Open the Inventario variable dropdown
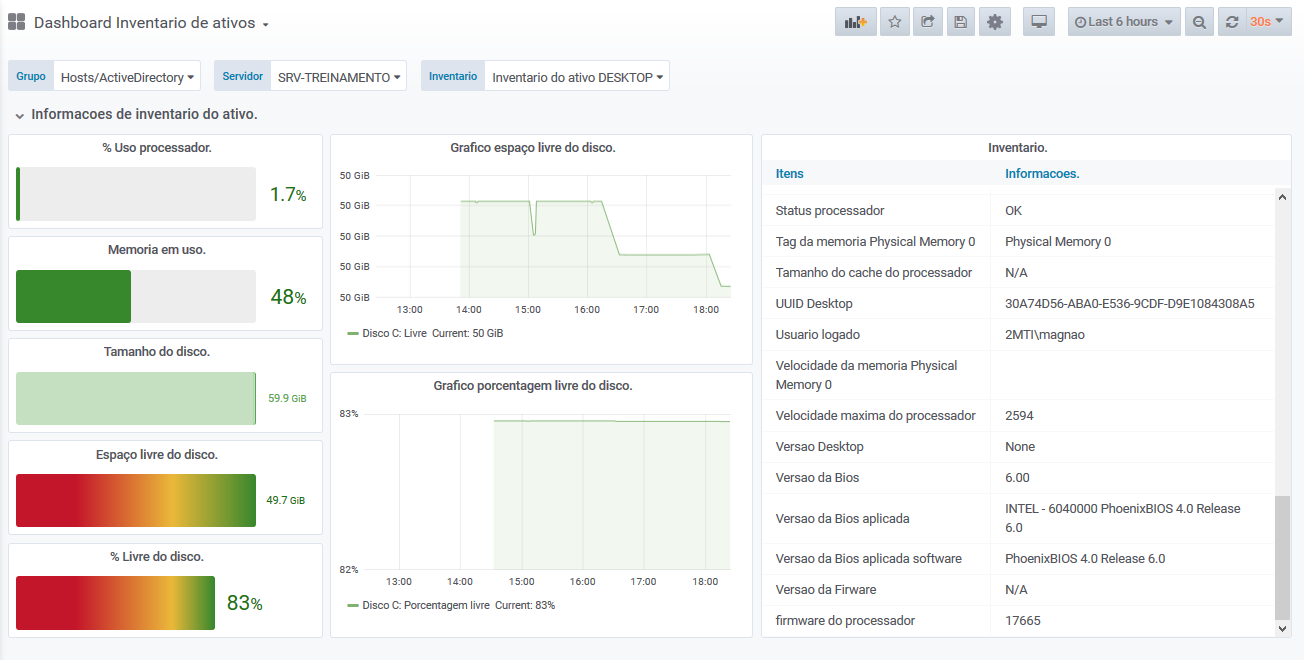Image resolution: width=1304 pixels, height=660 pixels. click(577, 77)
